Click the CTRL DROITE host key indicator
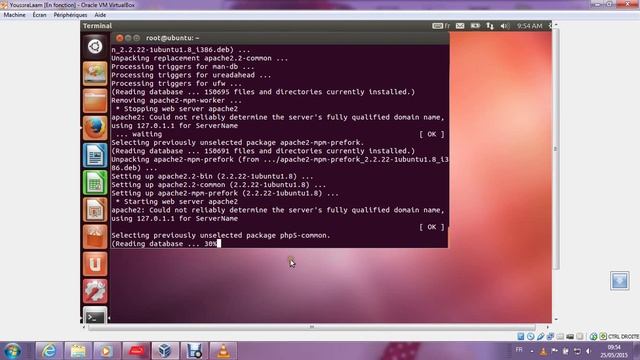This screenshot has width=640, height=360. (x=623, y=337)
